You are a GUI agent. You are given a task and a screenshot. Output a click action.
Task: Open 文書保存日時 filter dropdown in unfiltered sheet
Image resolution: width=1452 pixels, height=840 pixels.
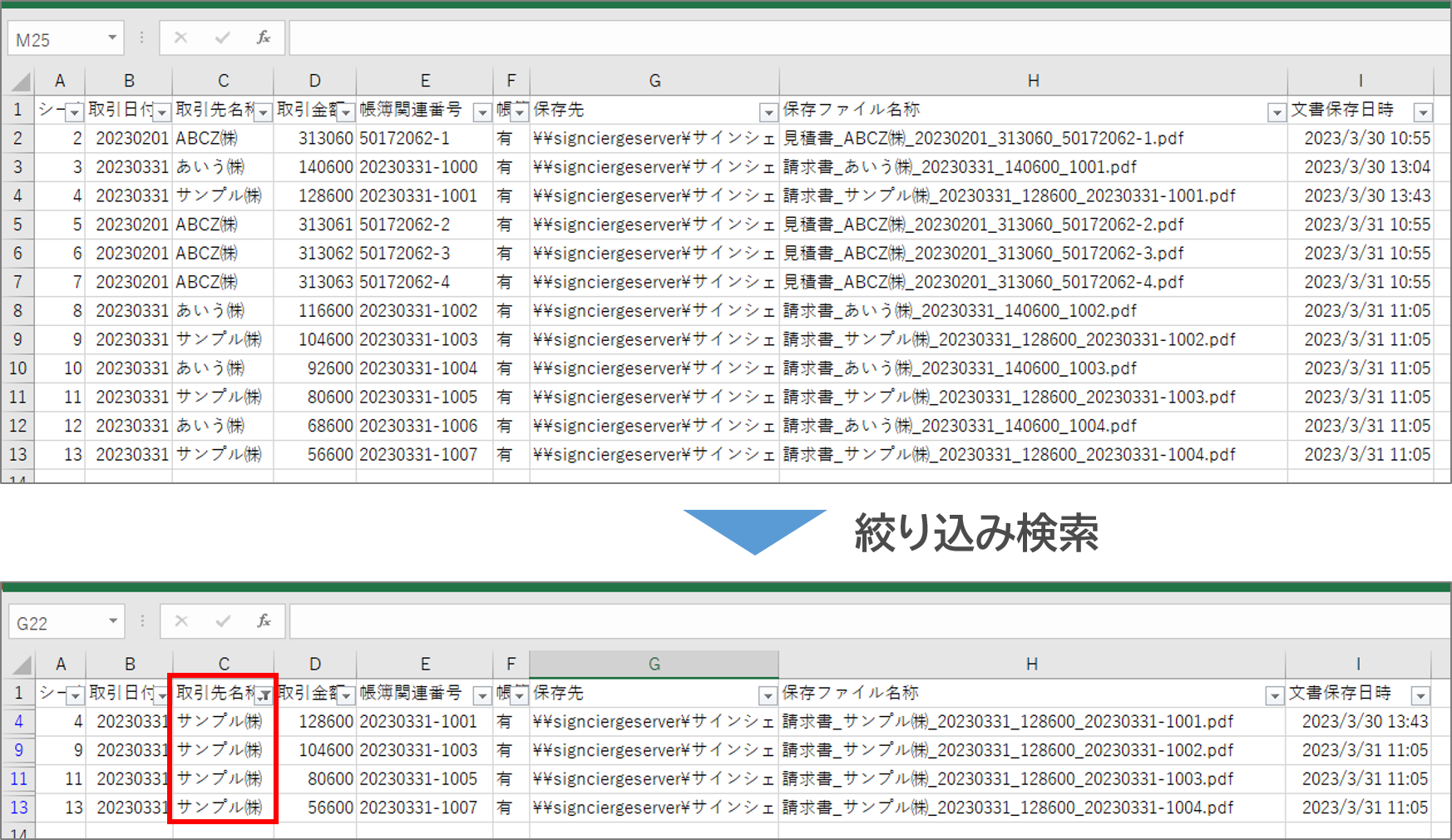click(1424, 112)
